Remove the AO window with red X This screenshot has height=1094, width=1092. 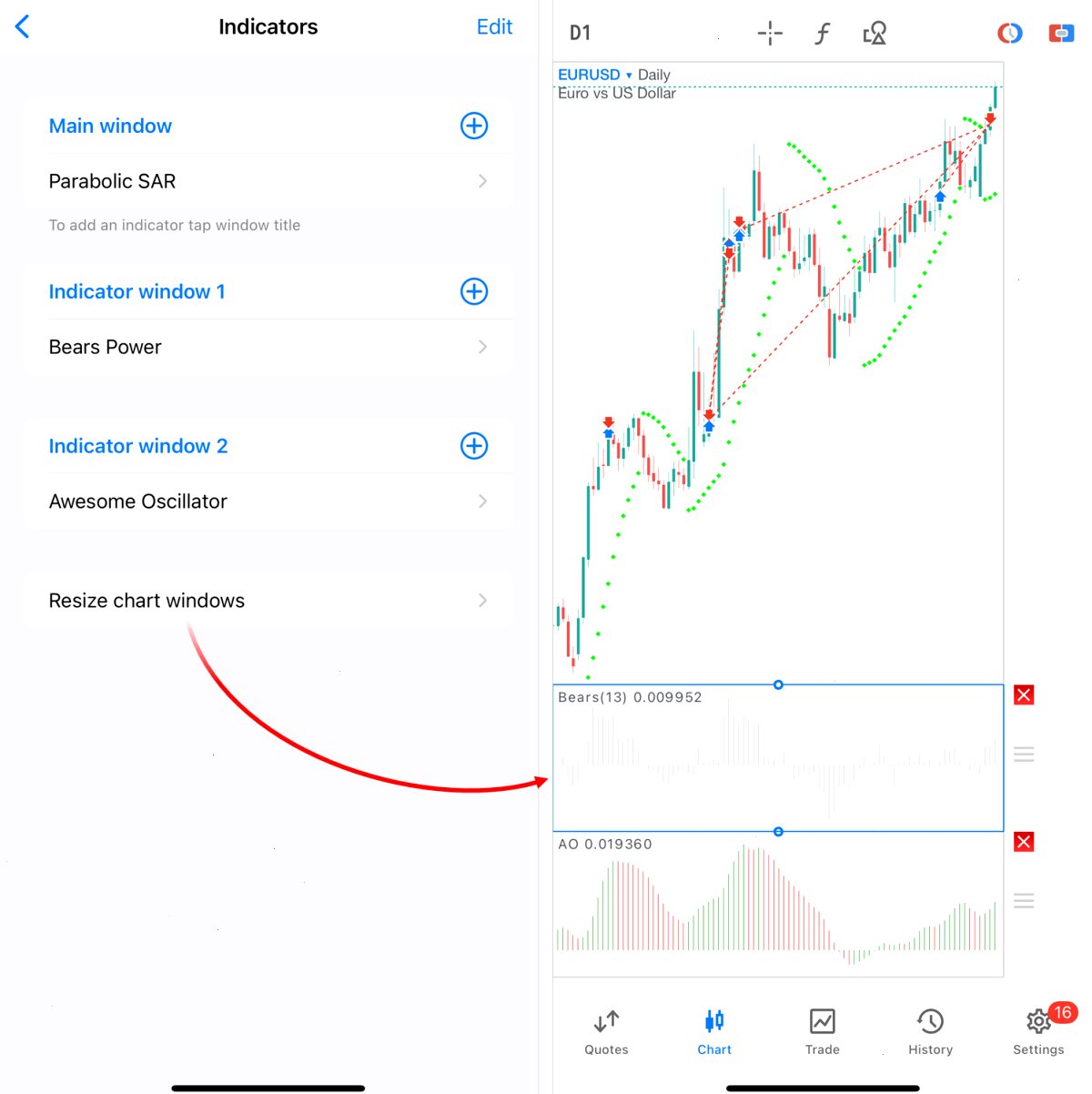click(1024, 842)
